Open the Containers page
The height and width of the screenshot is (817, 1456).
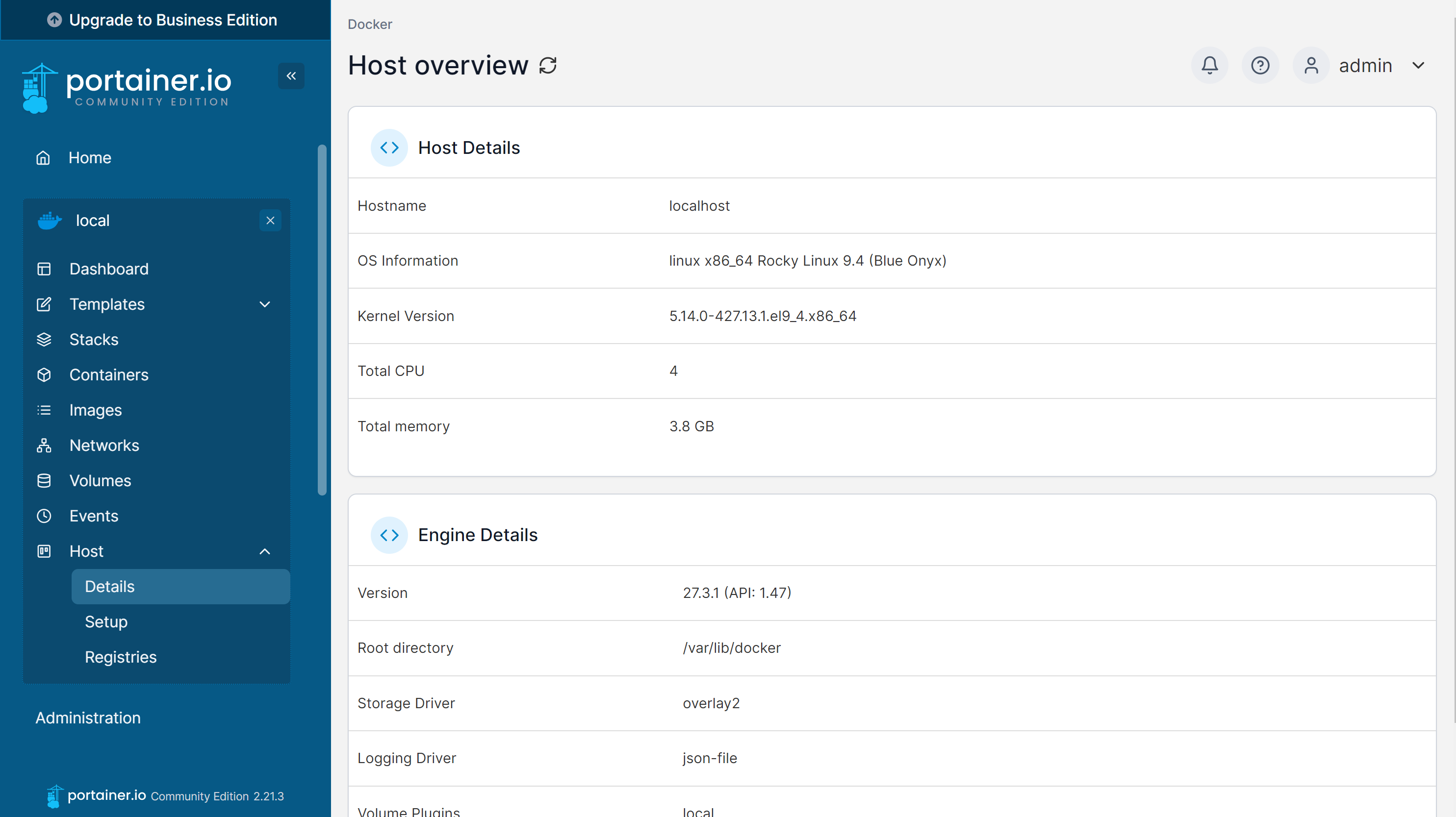coord(109,374)
